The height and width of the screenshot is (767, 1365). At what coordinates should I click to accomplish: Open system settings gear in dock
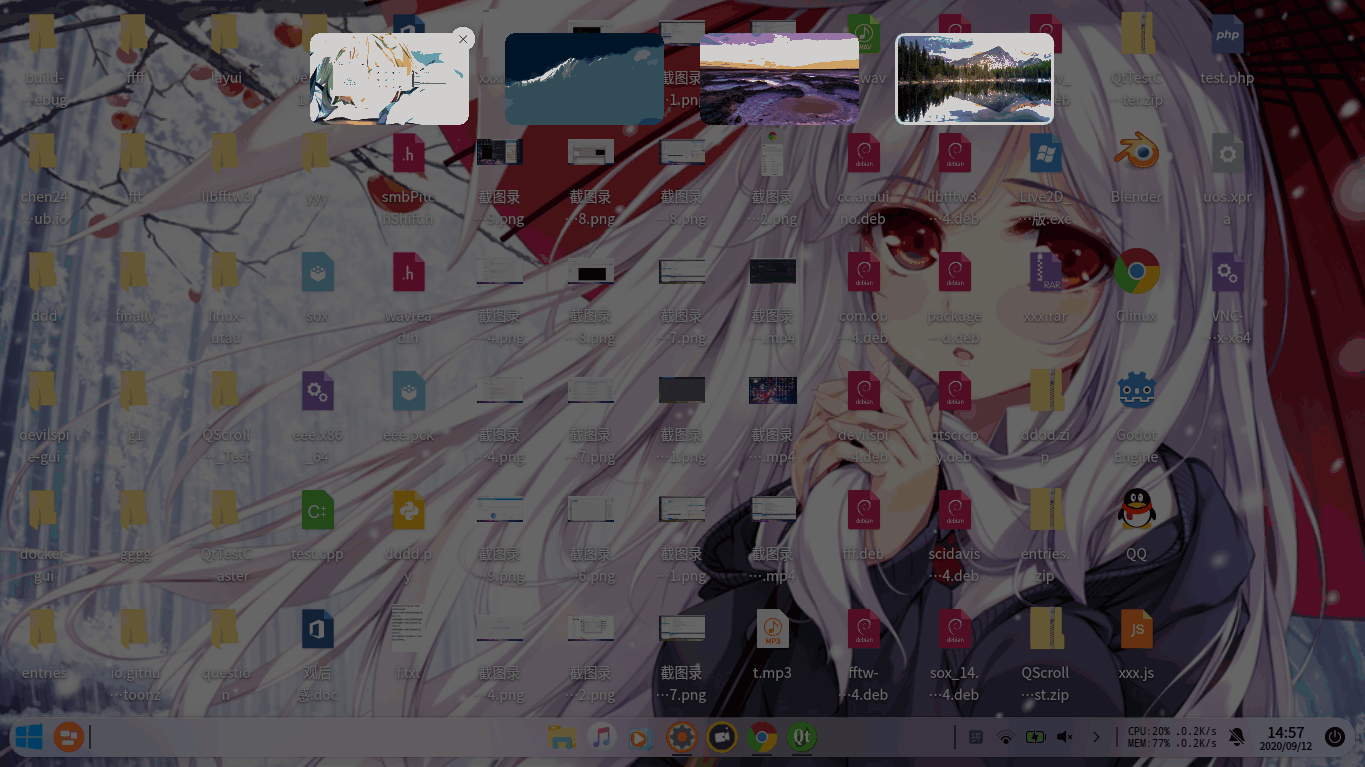pos(681,738)
